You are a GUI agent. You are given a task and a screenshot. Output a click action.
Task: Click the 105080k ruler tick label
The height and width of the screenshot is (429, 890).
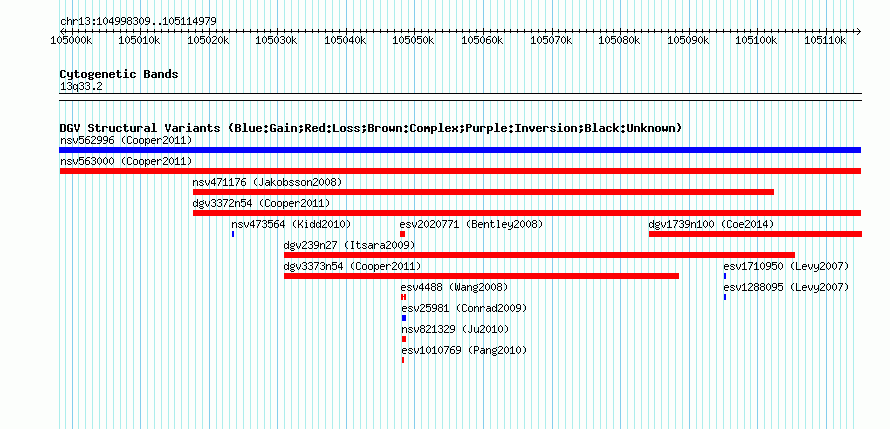tap(621, 40)
